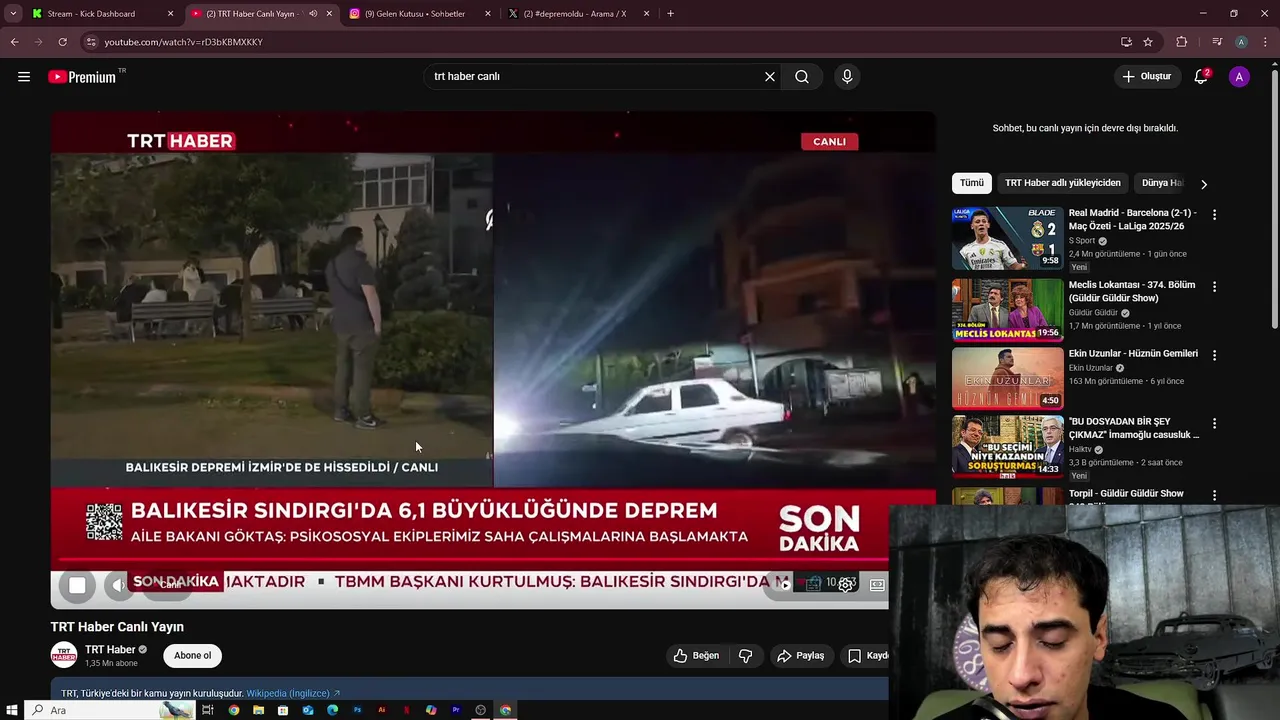Image resolution: width=1280 pixels, height=720 pixels.
Task: Close the Gelen Kutusu tab
Action: 488,14
